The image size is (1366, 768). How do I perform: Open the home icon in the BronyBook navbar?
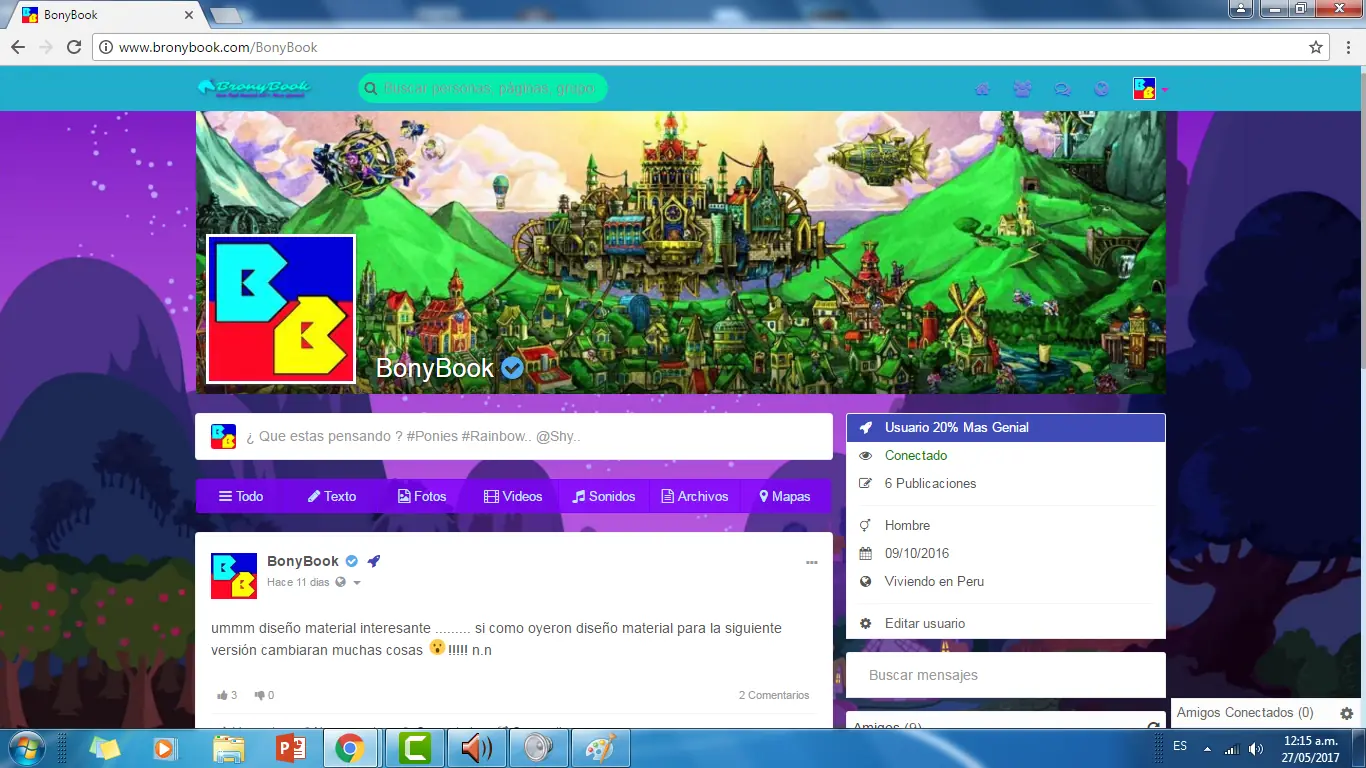(982, 89)
